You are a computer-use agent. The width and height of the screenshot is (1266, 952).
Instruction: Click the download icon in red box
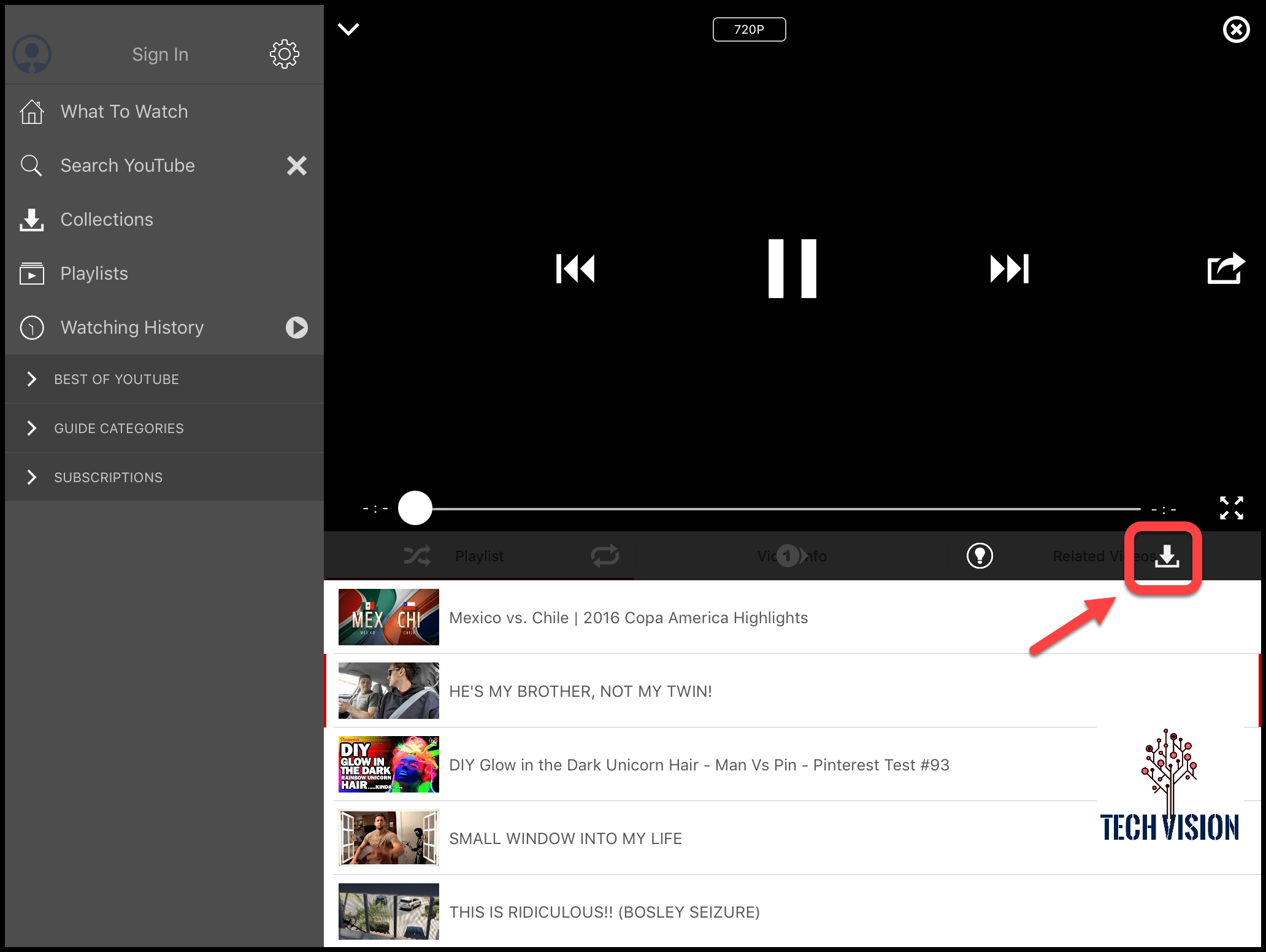(x=1166, y=556)
